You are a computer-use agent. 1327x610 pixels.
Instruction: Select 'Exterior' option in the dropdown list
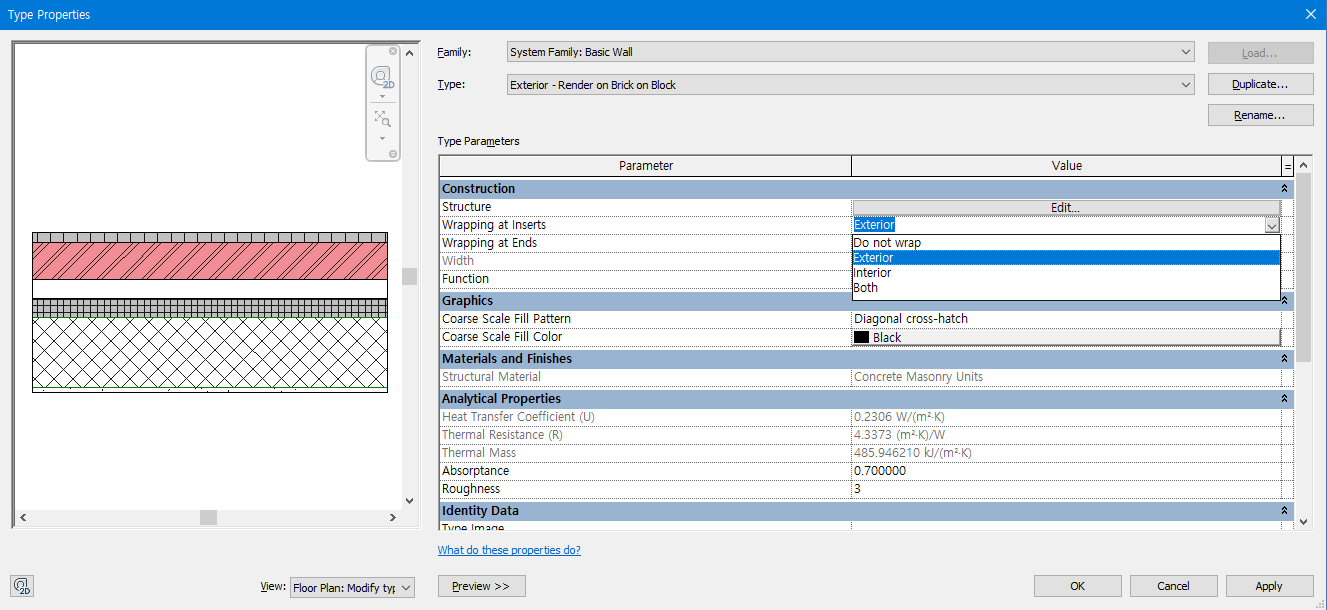[1066, 257]
